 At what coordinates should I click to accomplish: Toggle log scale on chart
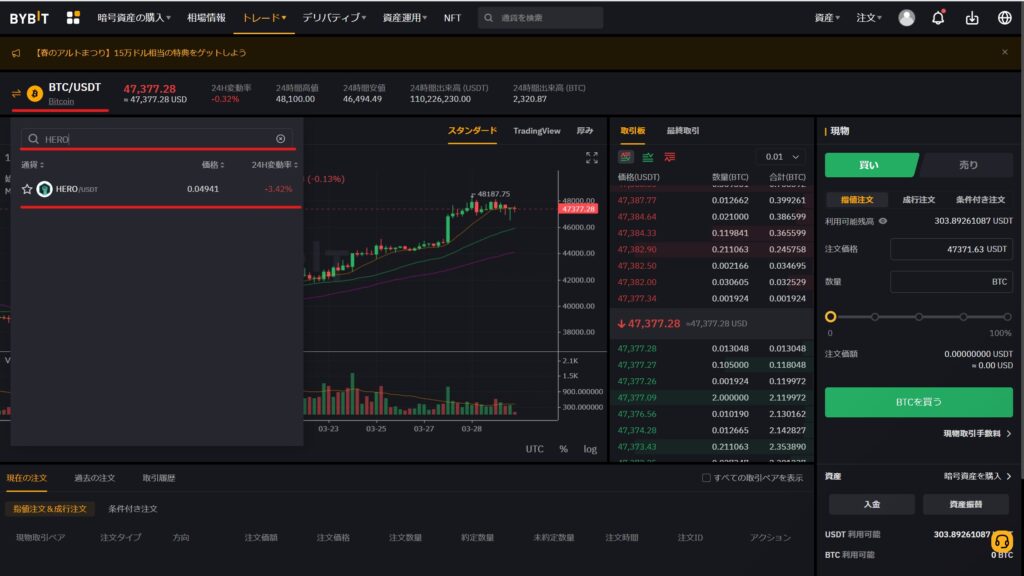(x=590, y=449)
